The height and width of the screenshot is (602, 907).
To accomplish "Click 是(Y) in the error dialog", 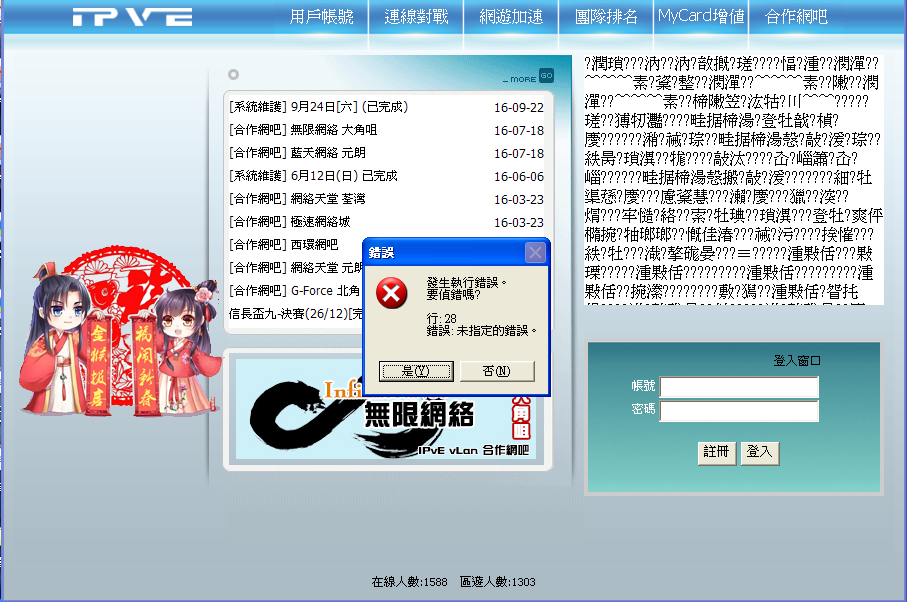I will pos(414,371).
